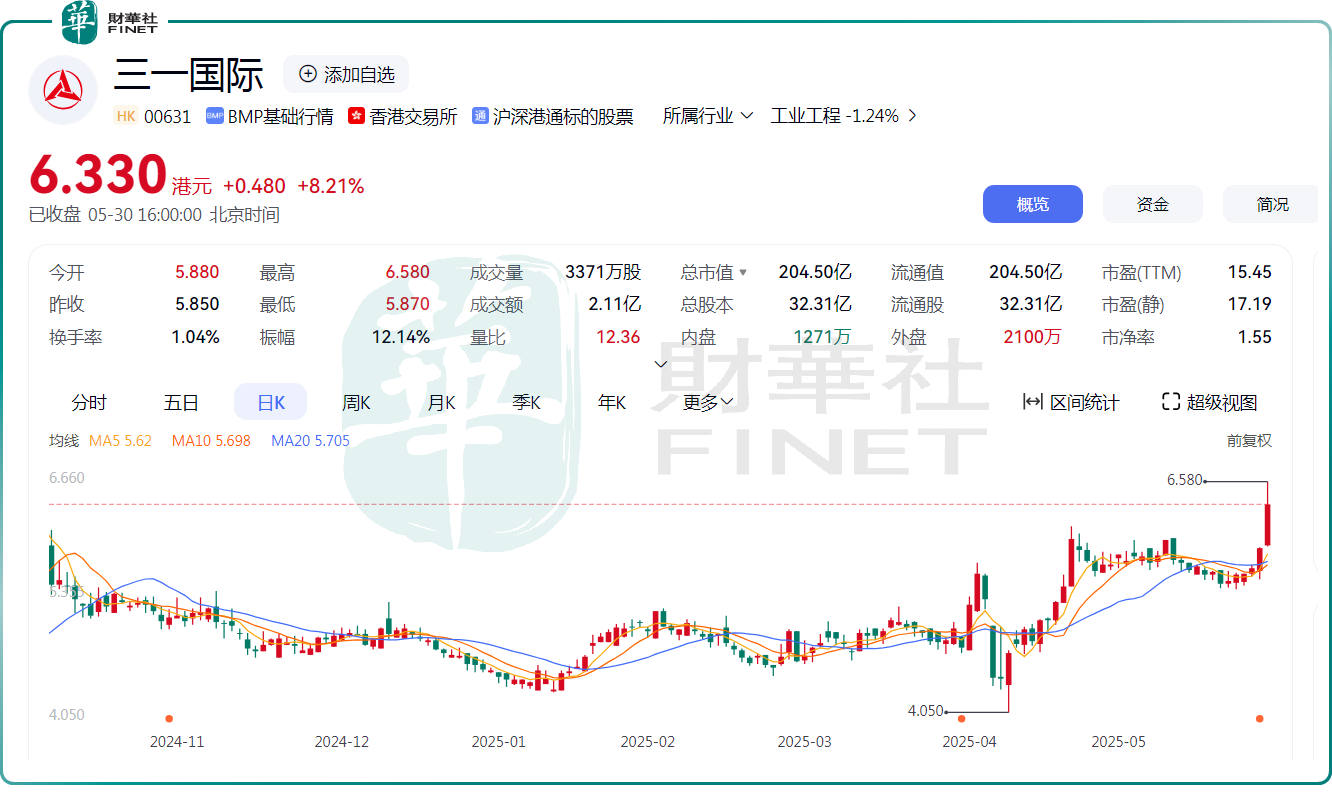Image resolution: width=1332 pixels, height=805 pixels.
Task: Click the current price 6.330
Action: click(98, 175)
